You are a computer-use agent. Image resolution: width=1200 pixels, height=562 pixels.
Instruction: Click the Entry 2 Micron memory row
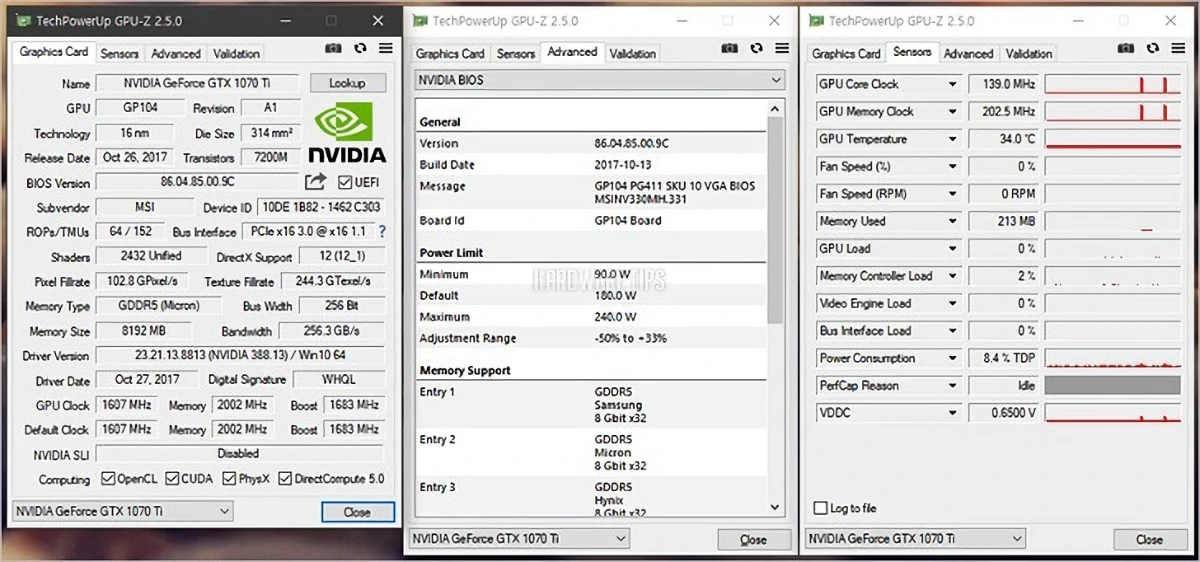[x=591, y=453]
